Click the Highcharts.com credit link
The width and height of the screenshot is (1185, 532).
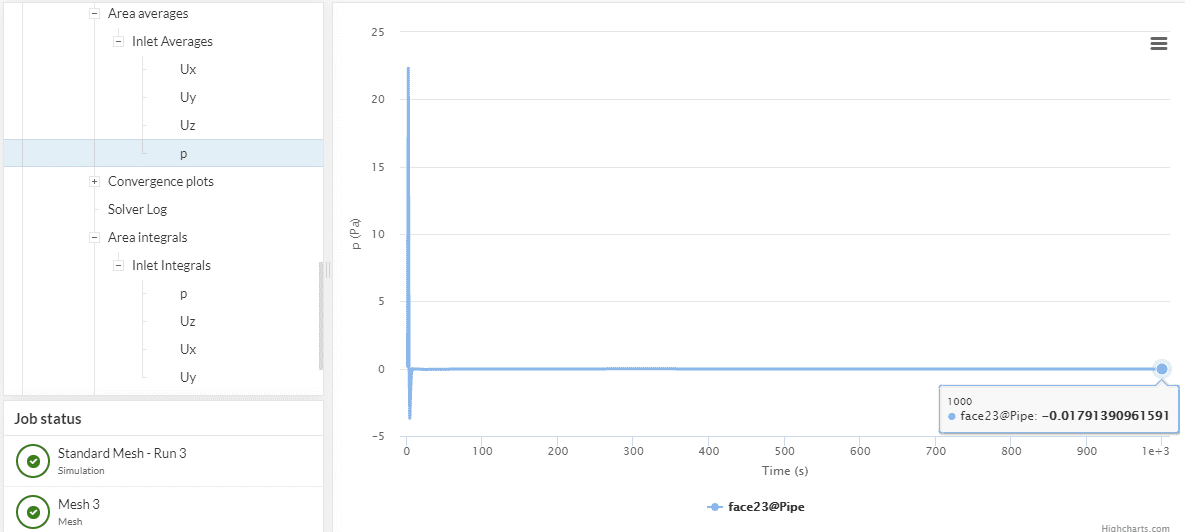[x=1135, y=528]
